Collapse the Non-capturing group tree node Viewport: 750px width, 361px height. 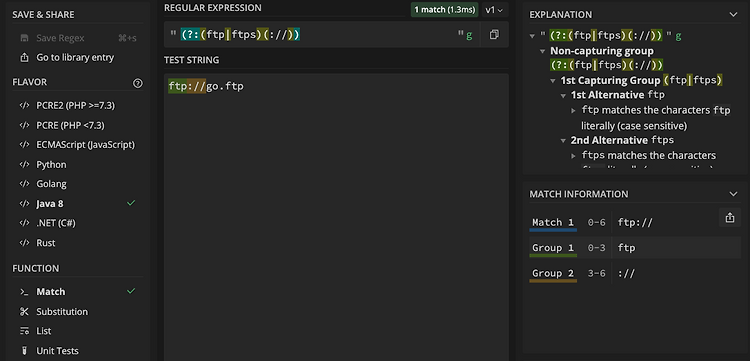[542, 51]
